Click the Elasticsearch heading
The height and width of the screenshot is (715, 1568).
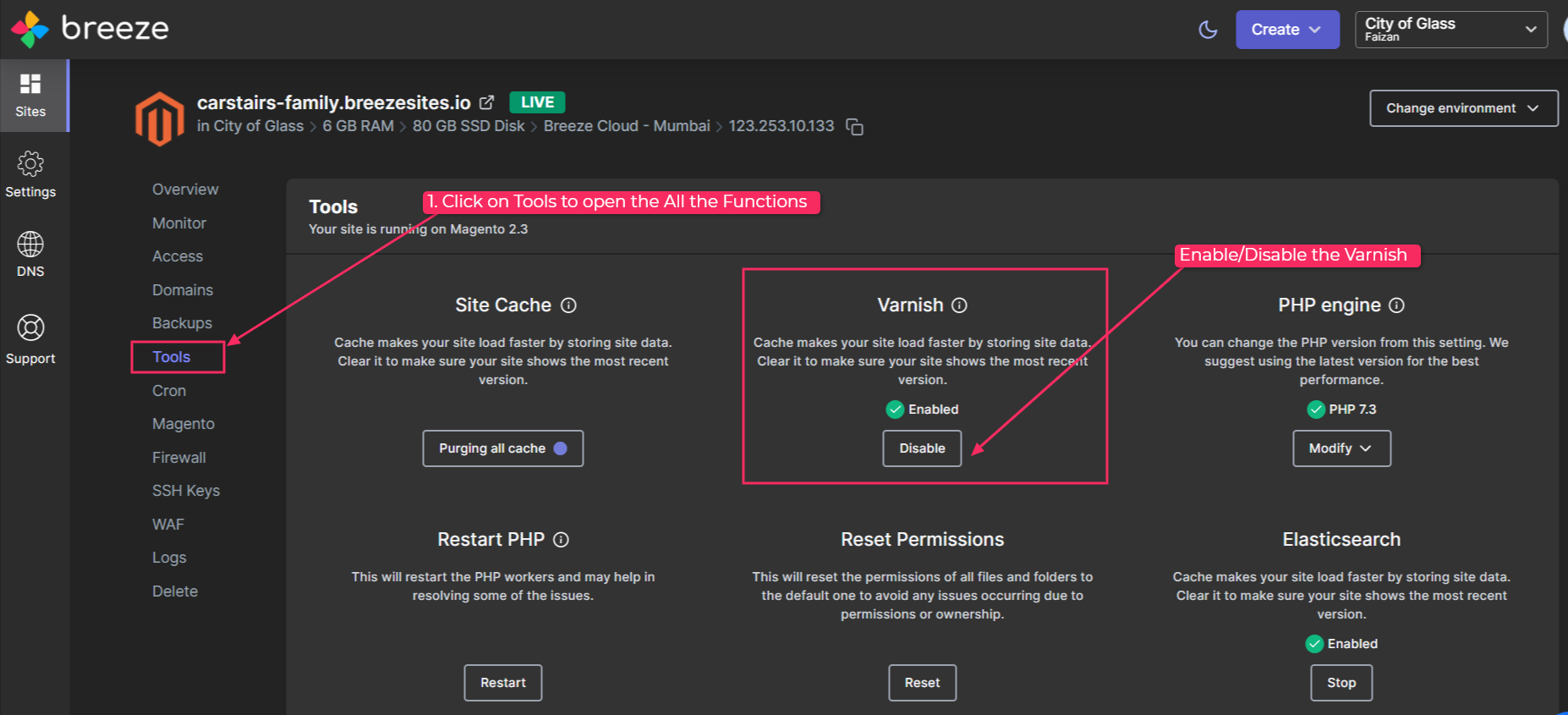pyautogui.click(x=1341, y=540)
